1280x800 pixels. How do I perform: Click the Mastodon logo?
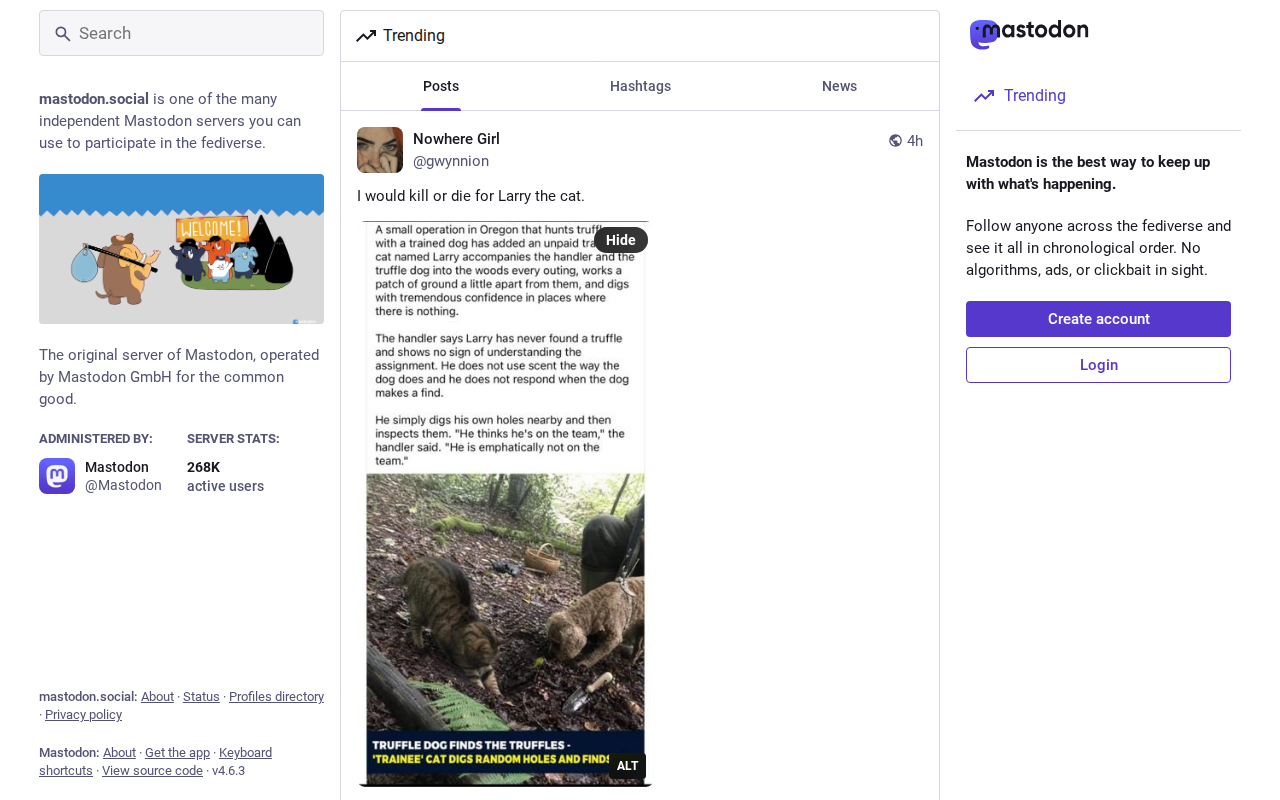[1029, 34]
